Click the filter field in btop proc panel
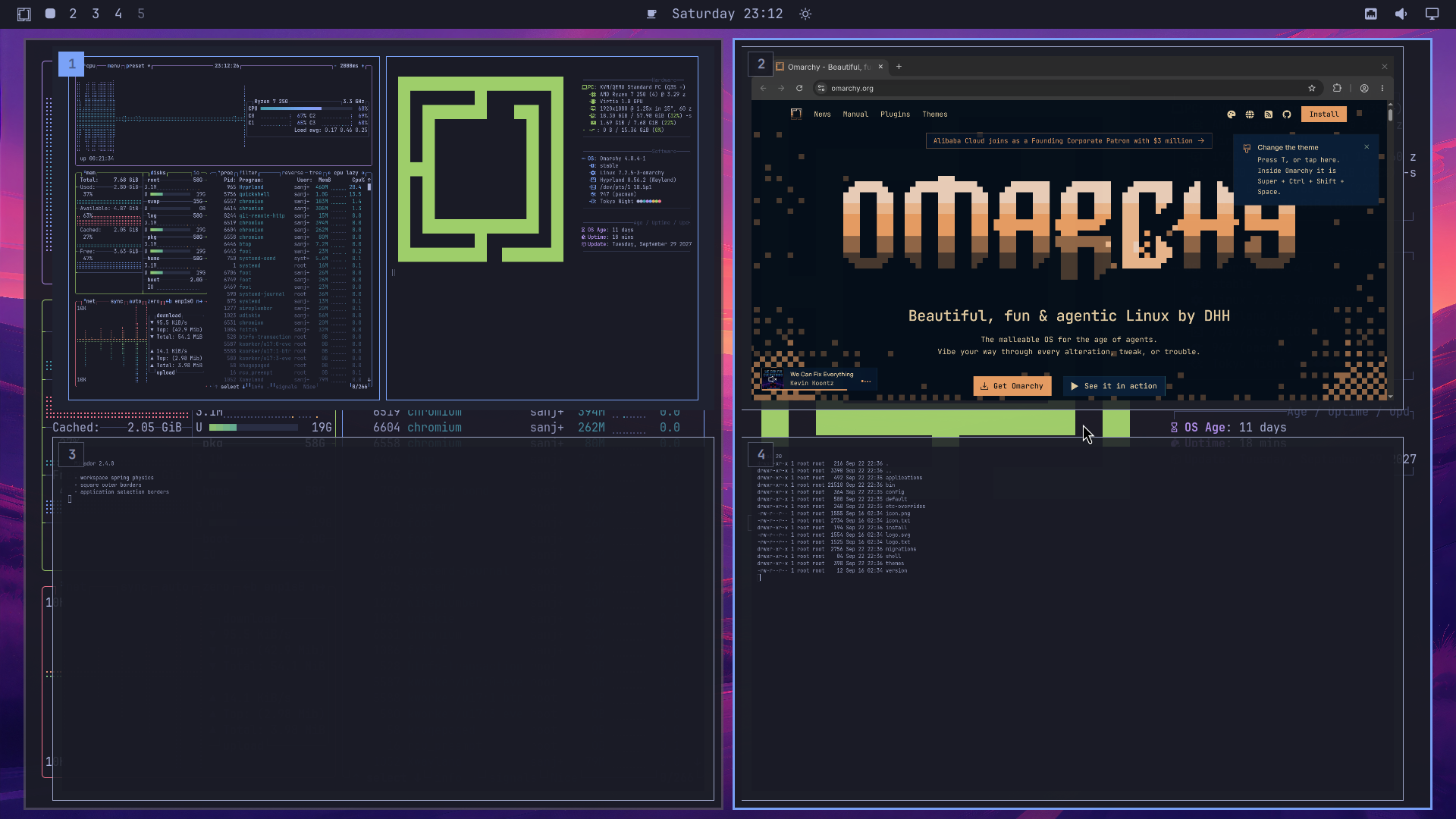The width and height of the screenshot is (1456, 819). (249, 173)
